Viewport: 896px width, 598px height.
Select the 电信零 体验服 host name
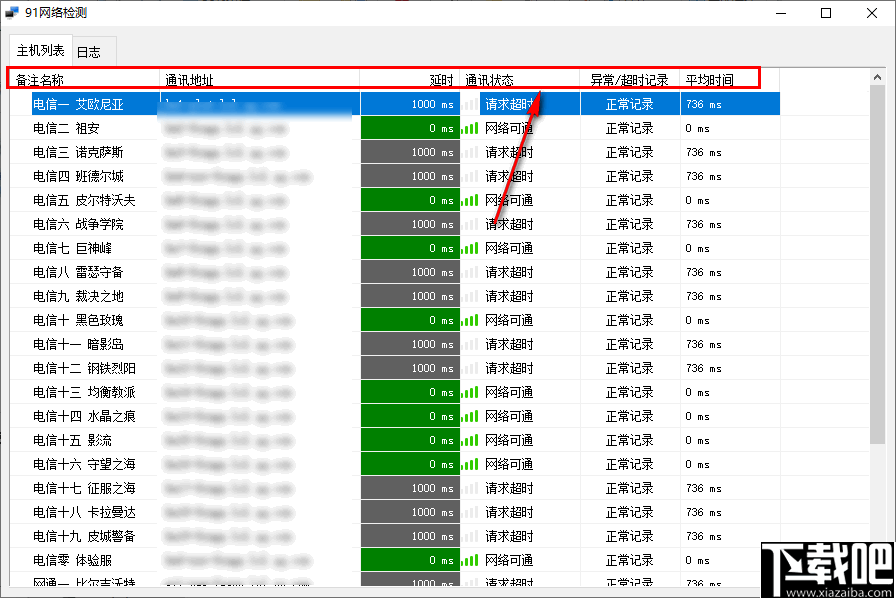(72, 560)
